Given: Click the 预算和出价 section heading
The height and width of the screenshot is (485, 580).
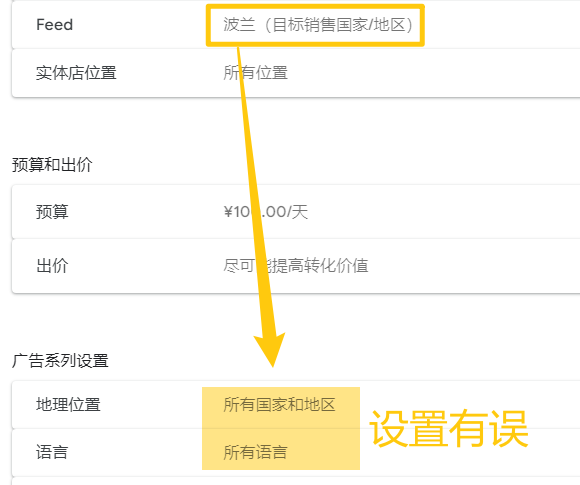Looking at the screenshot, I should pos(52,165).
